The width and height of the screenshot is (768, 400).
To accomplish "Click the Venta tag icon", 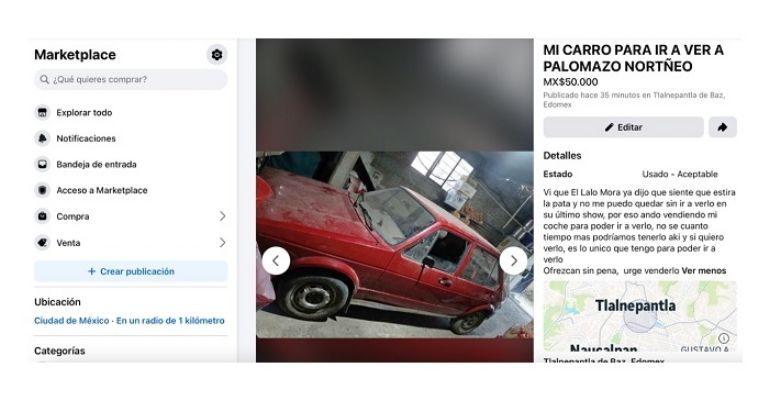I will (x=43, y=242).
